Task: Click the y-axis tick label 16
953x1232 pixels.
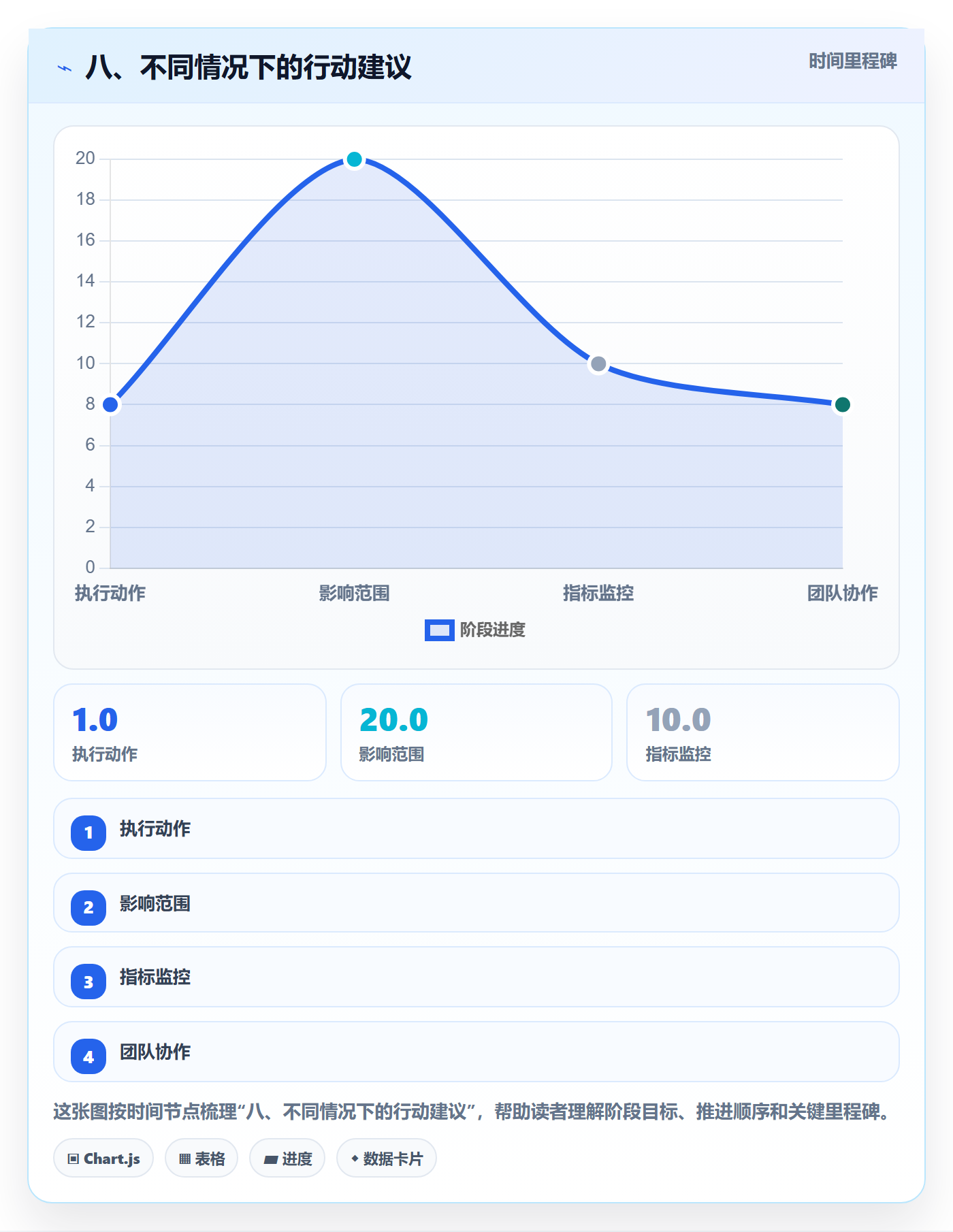Action: click(x=86, y=240)
